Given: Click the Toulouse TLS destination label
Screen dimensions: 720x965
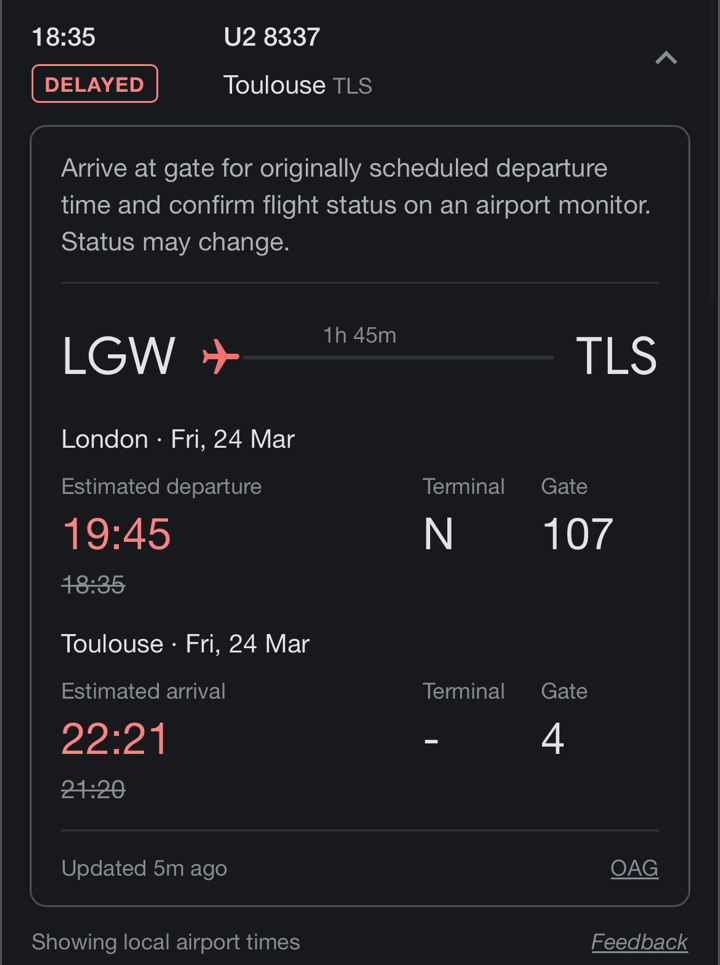Looking at the screenshot, I should [x=297, y=85].
